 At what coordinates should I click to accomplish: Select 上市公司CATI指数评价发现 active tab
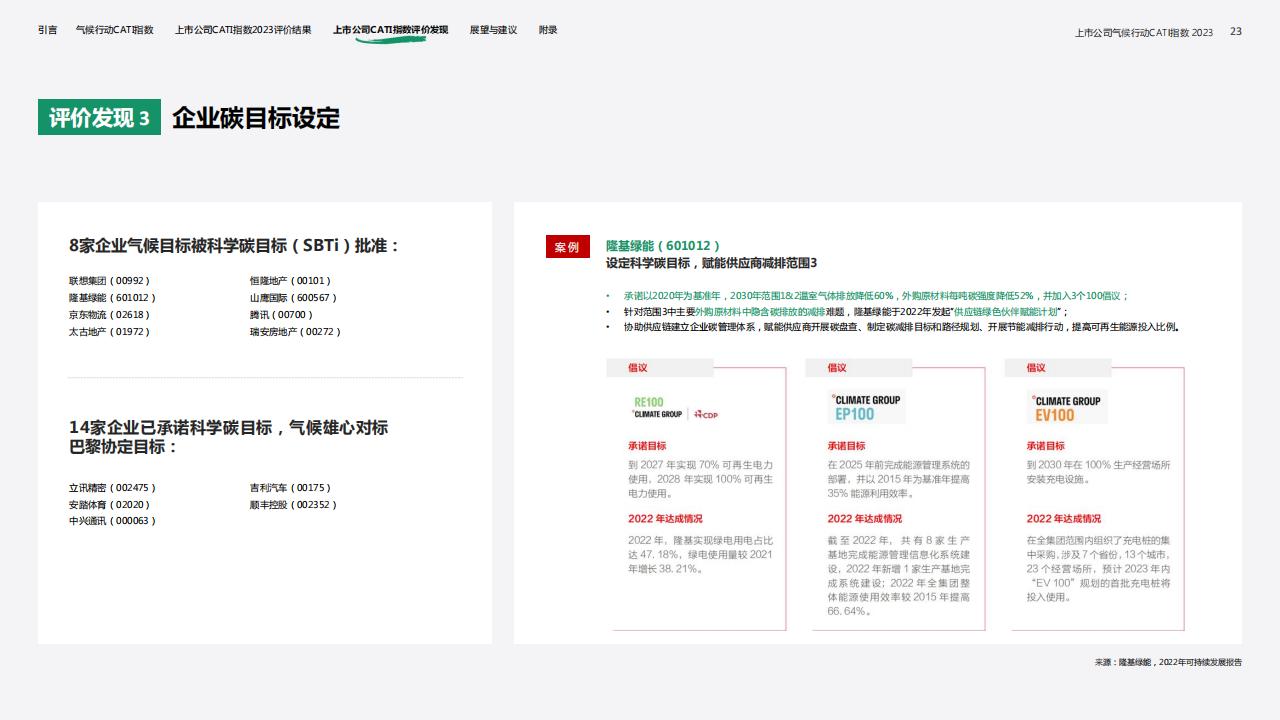click(391, 30)
